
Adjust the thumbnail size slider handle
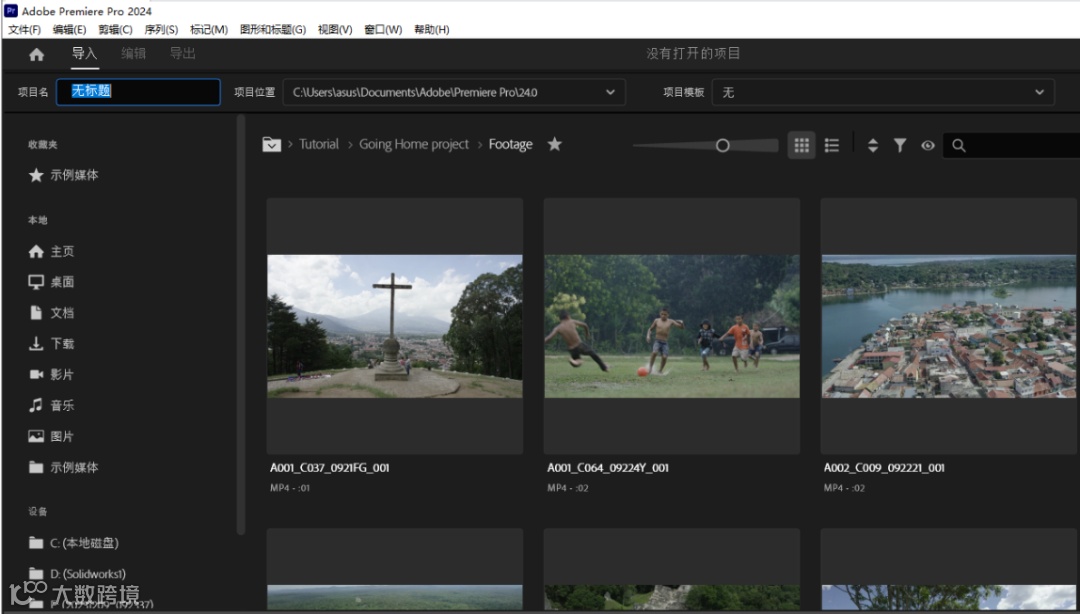(x=723, y=145)
